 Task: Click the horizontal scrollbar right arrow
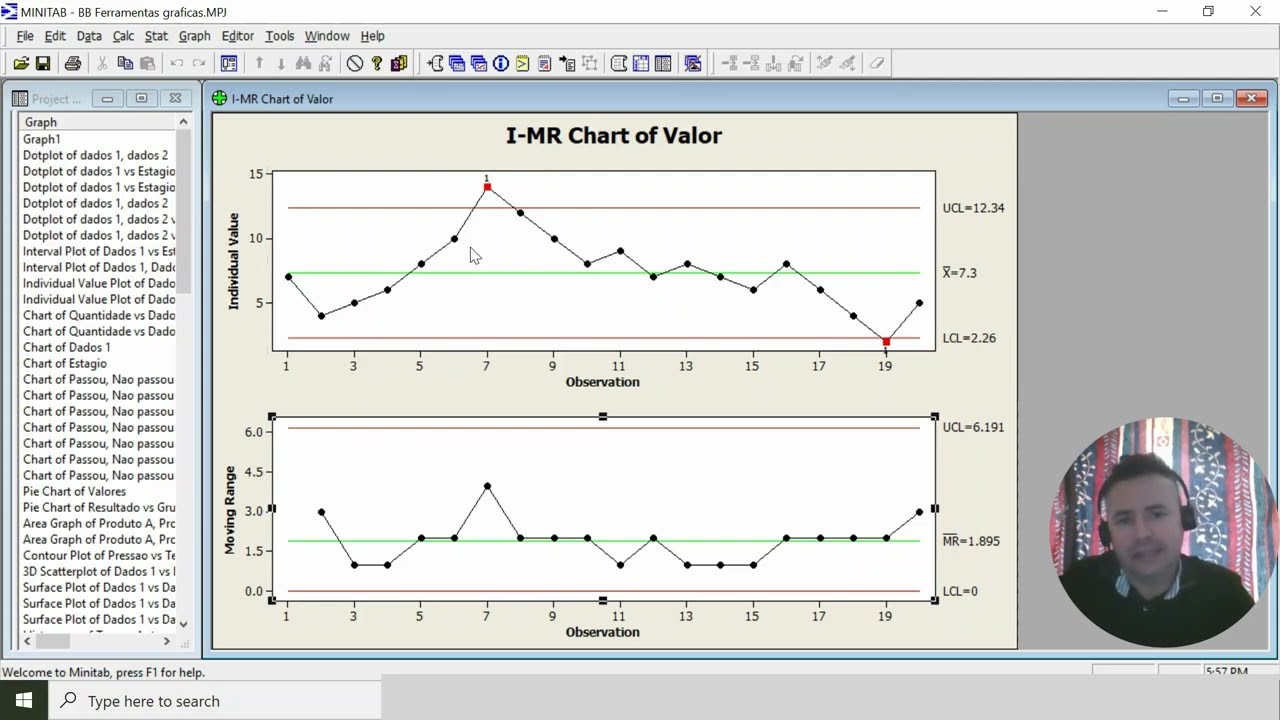pyautogui.click(x=167, y=641)
